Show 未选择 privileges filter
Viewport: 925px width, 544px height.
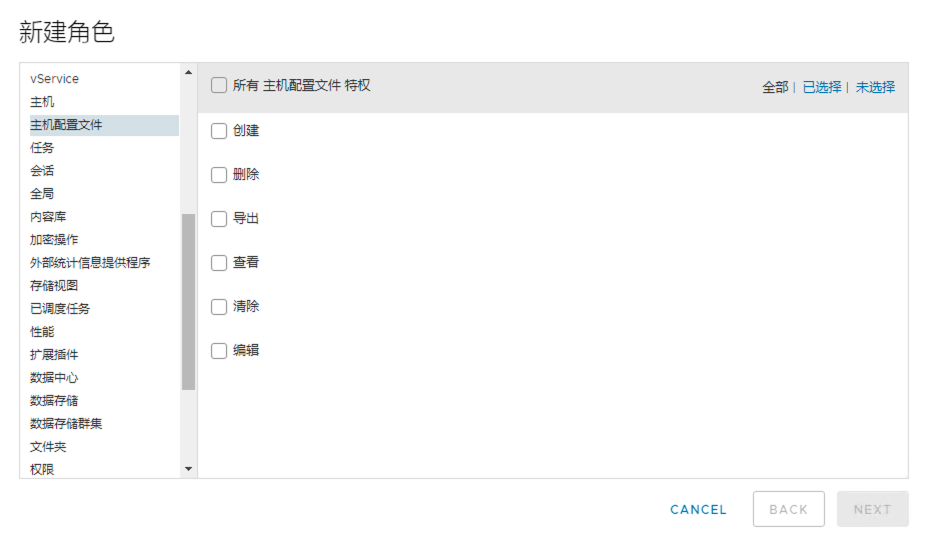pyautogui.click(x=875, y=87)
